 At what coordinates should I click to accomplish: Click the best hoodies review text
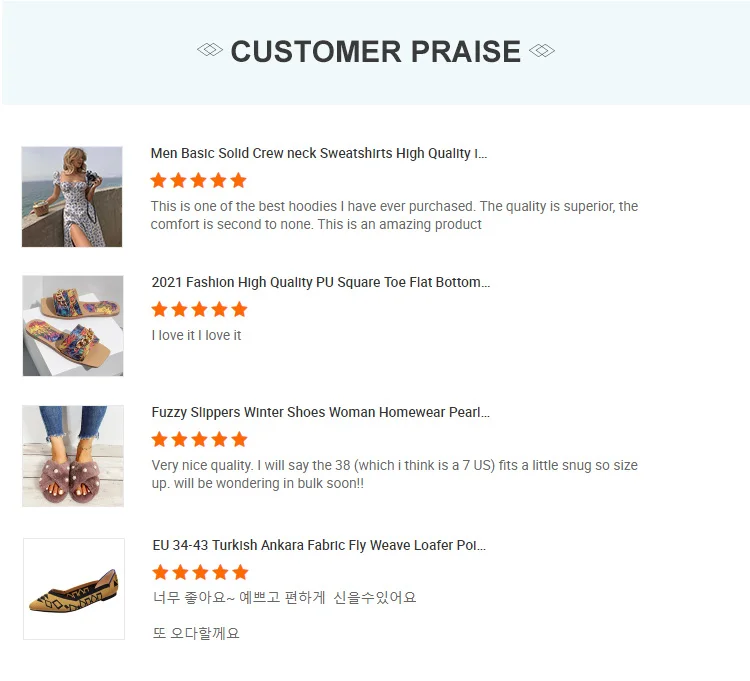tap(394, 216)
